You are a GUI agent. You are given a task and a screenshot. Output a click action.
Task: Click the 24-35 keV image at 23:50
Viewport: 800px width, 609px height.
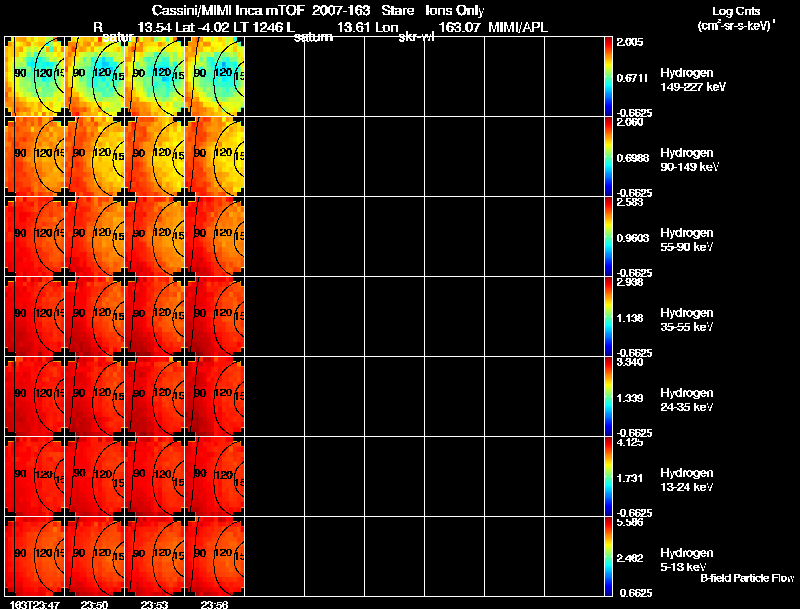click(x=95, y=397)
